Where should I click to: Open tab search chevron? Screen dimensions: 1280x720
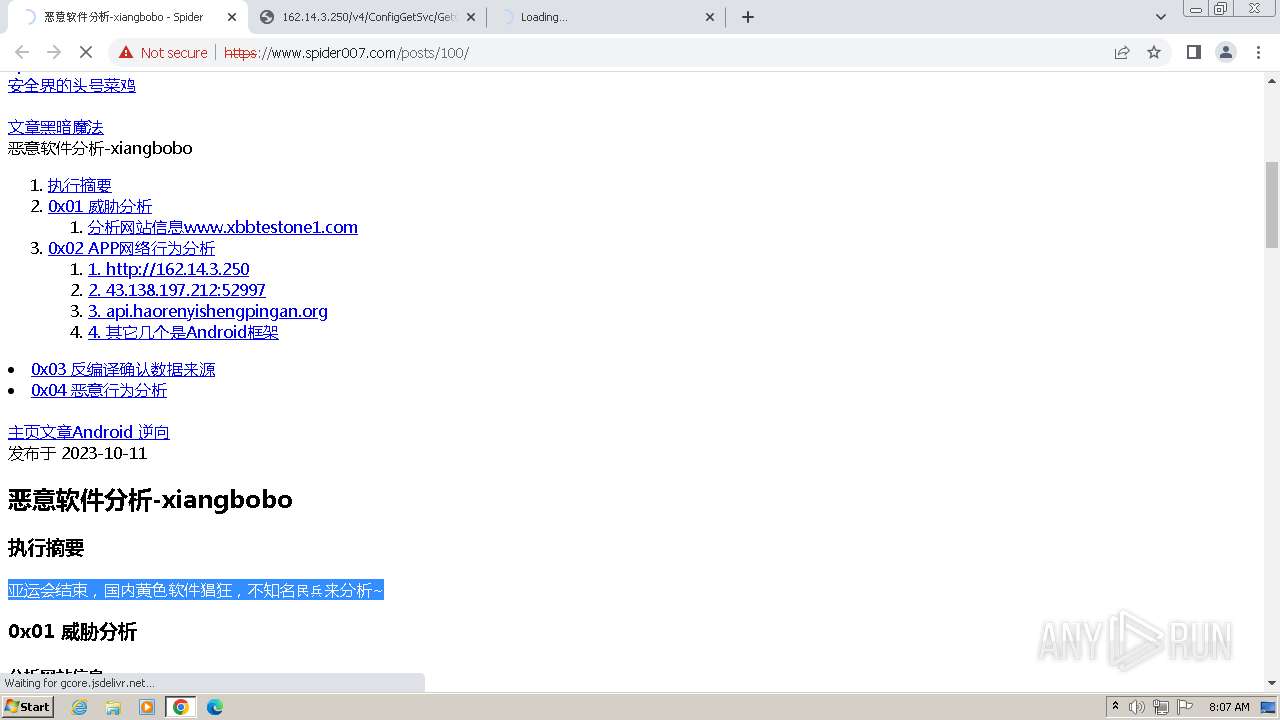click(x=1160, y=17)
